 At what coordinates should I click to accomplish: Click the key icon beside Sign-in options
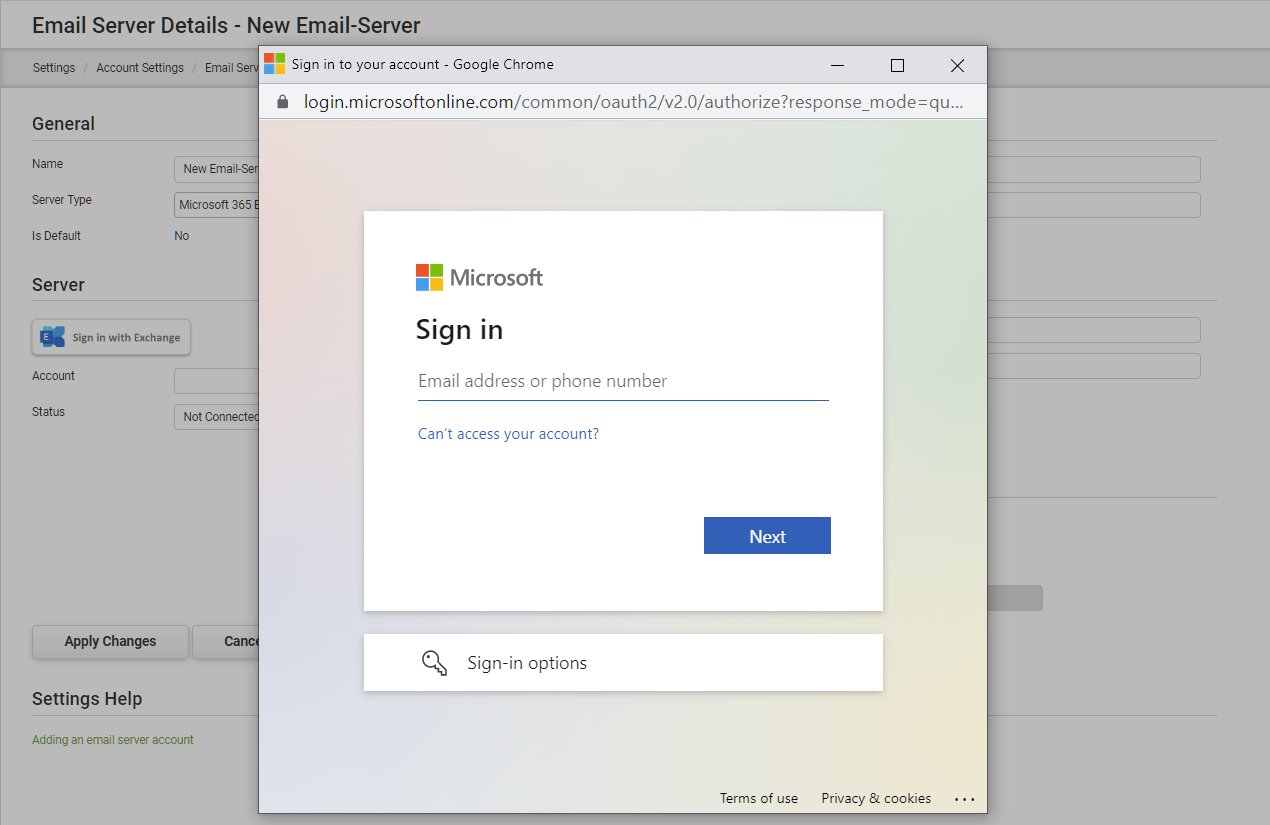click(434, 663)
